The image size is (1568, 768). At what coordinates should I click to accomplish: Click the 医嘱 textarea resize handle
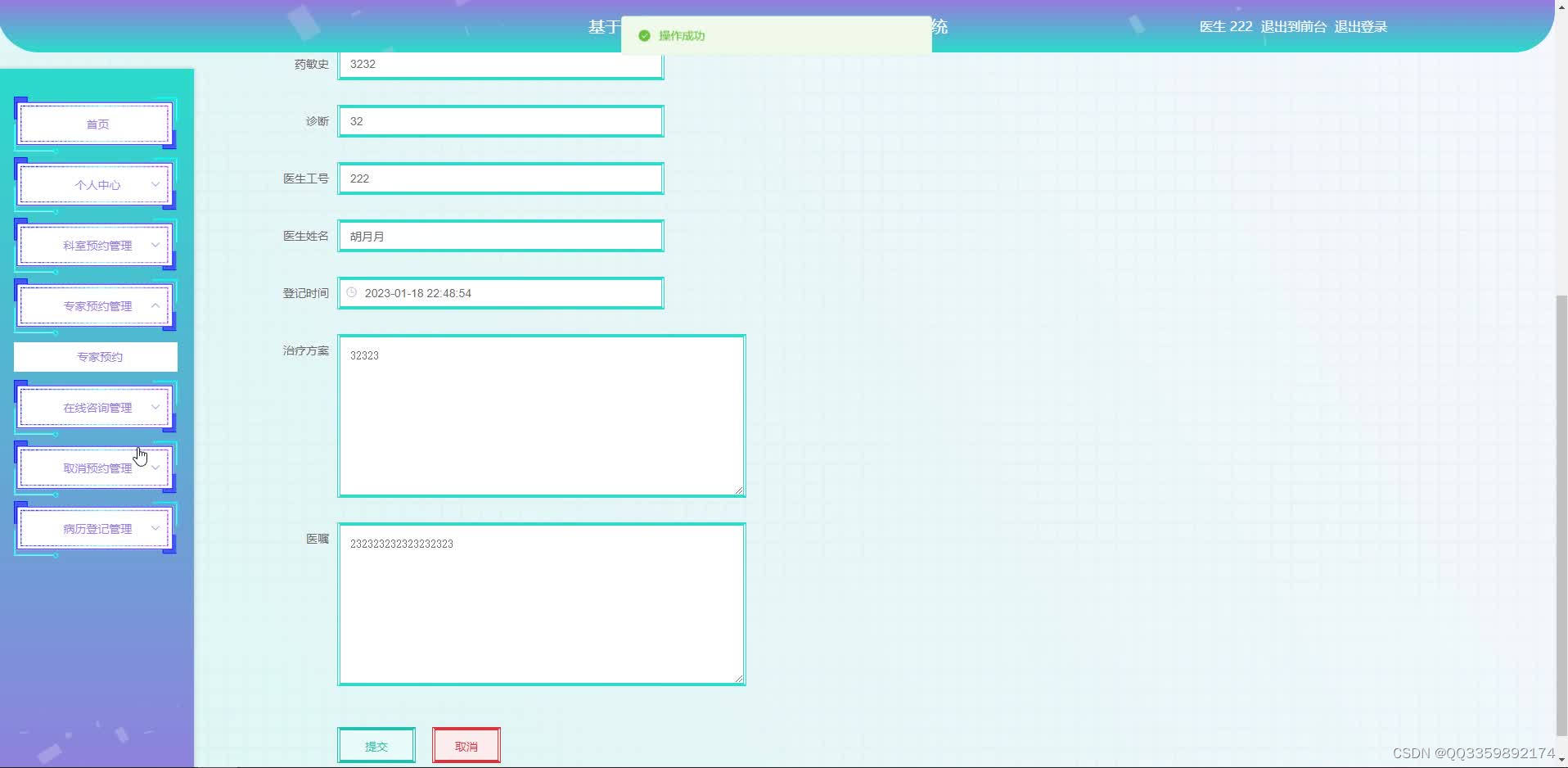[739, 679]
